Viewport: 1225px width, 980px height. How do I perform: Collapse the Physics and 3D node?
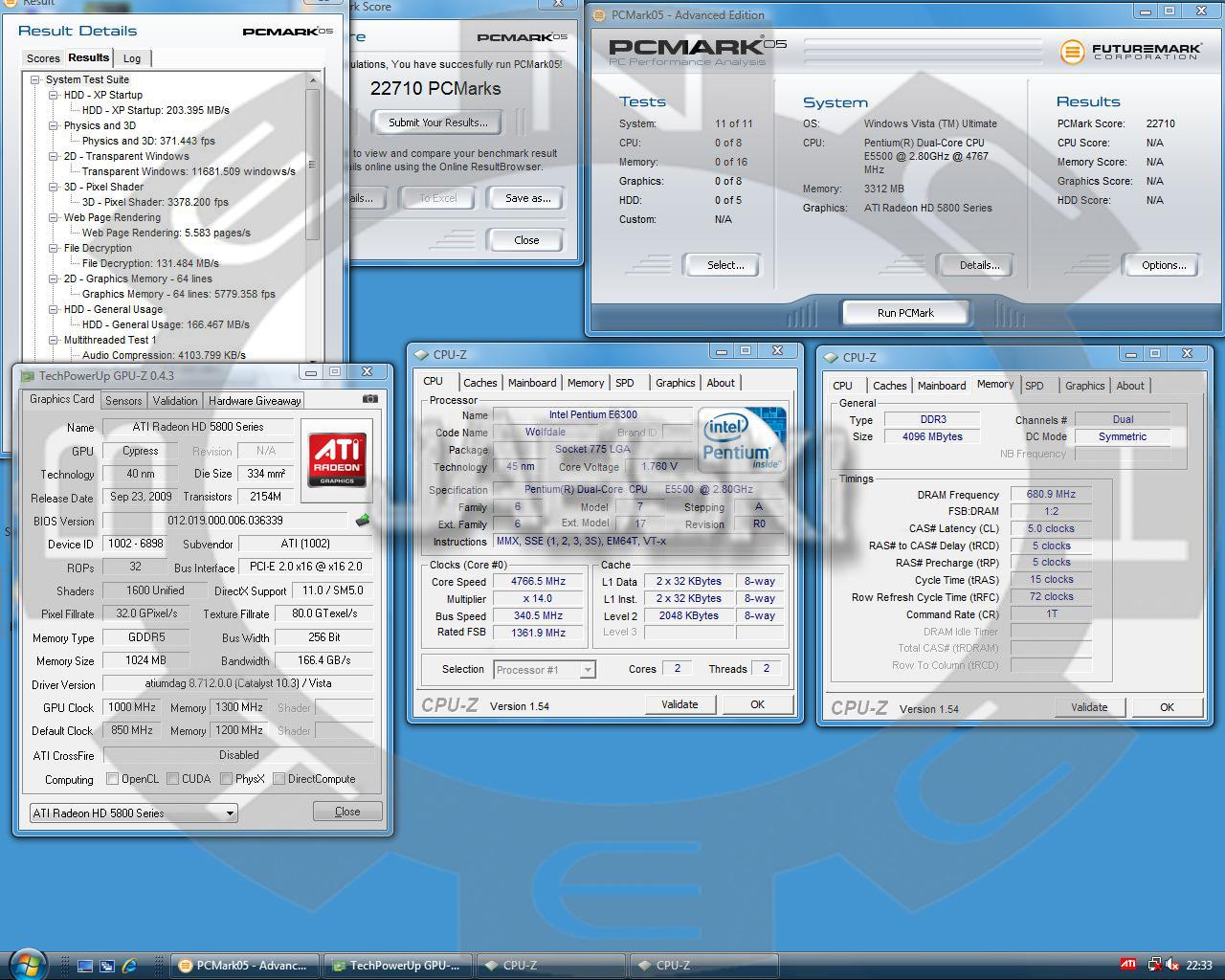(x=54, y=125)
